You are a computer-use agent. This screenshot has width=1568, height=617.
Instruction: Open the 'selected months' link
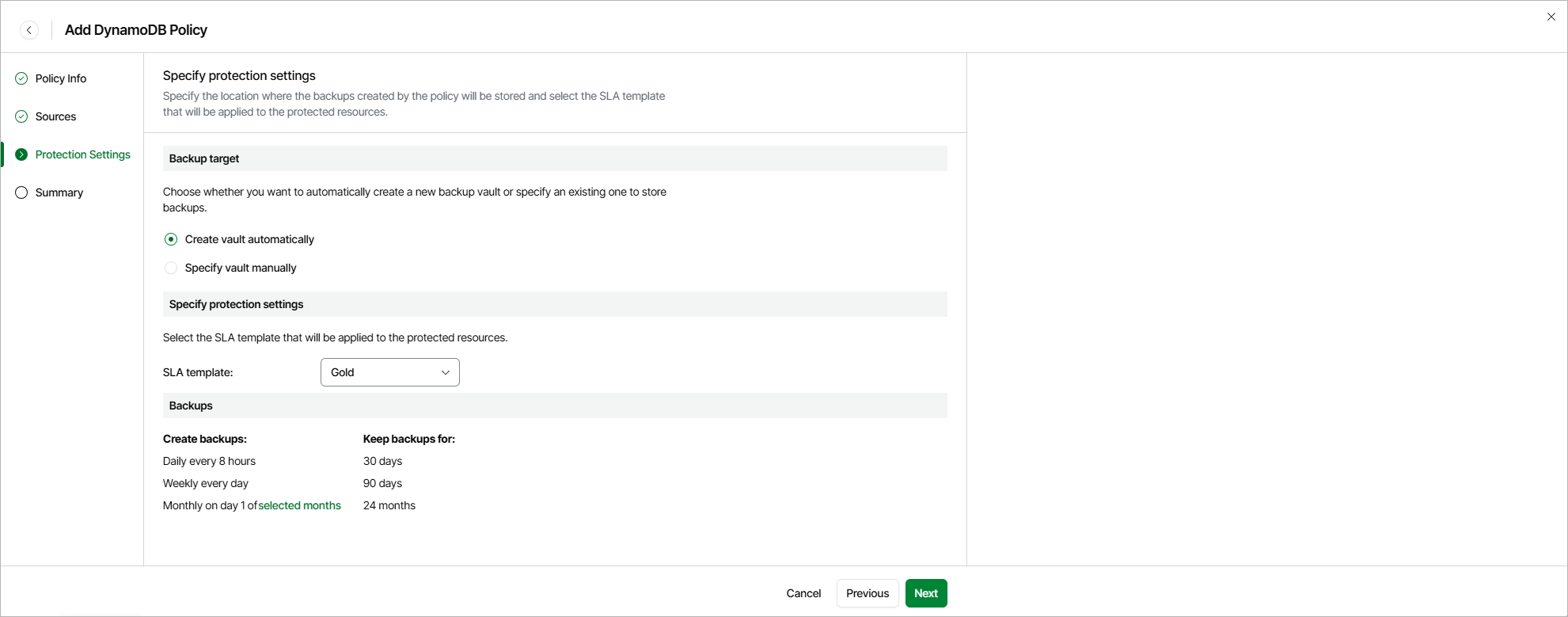tap(300, 505)
